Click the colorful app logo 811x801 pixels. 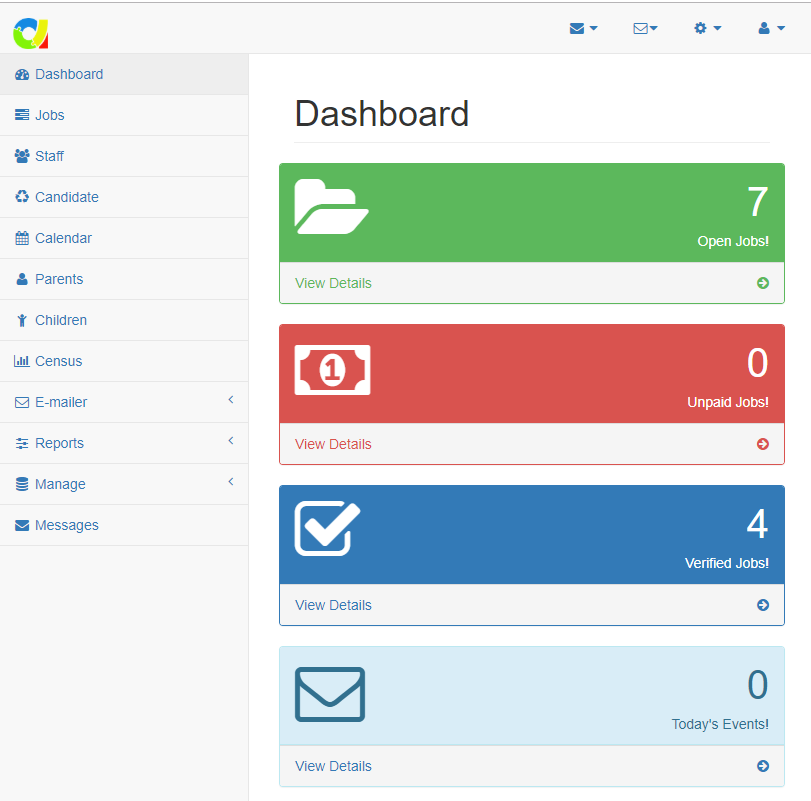point(30,33)
